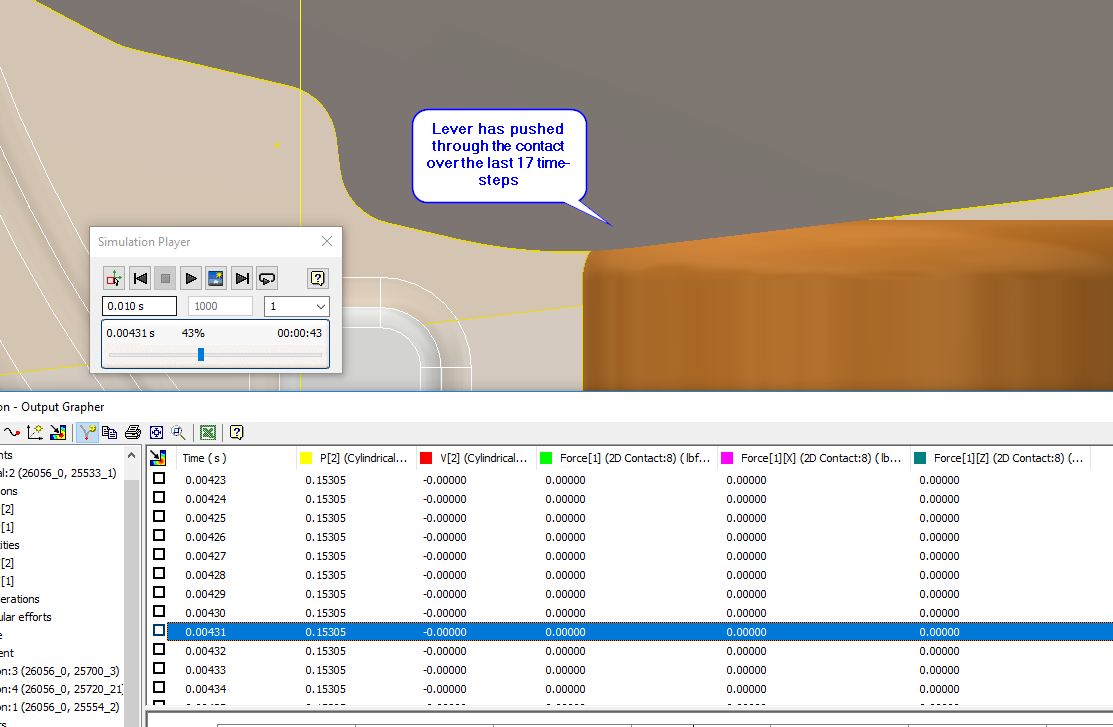
Task: Click the simulation progress slider handle
Action: click(x=203, y=354)
